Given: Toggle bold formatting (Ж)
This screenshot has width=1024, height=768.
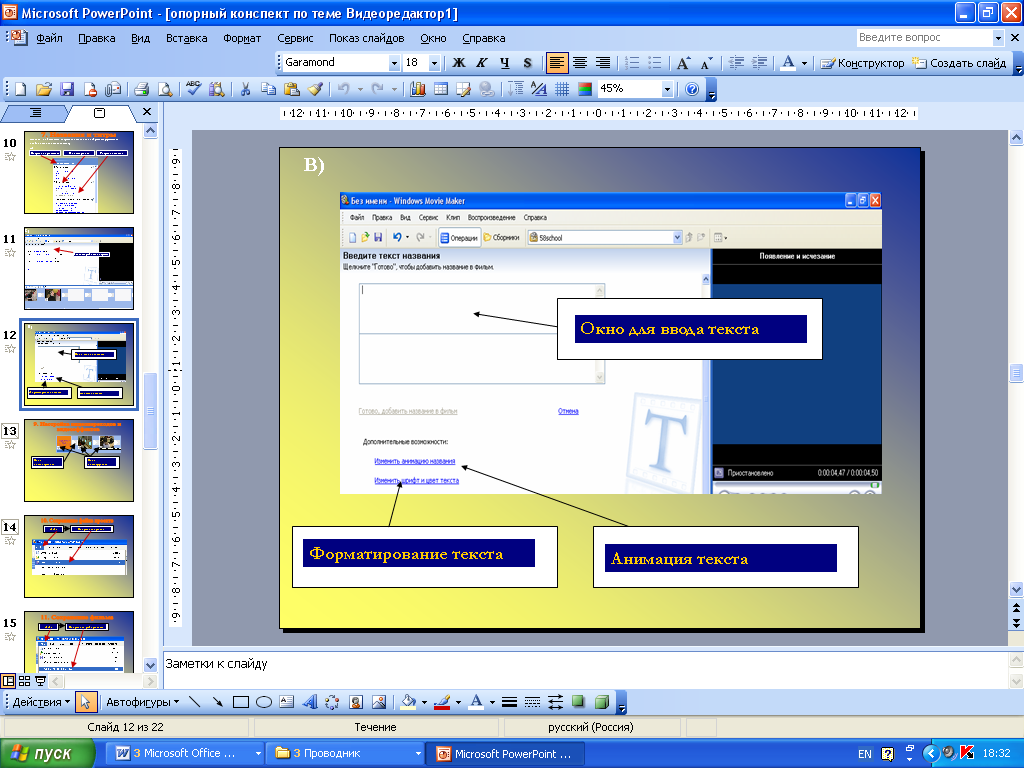Looking at the screenshot, I should (x=458, y=63).
